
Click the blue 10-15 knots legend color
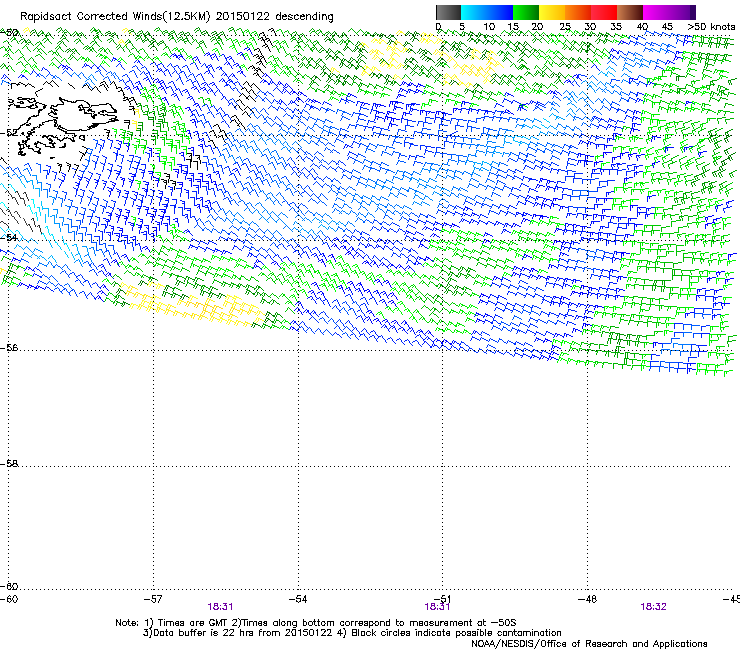click(x=500, y=12)
